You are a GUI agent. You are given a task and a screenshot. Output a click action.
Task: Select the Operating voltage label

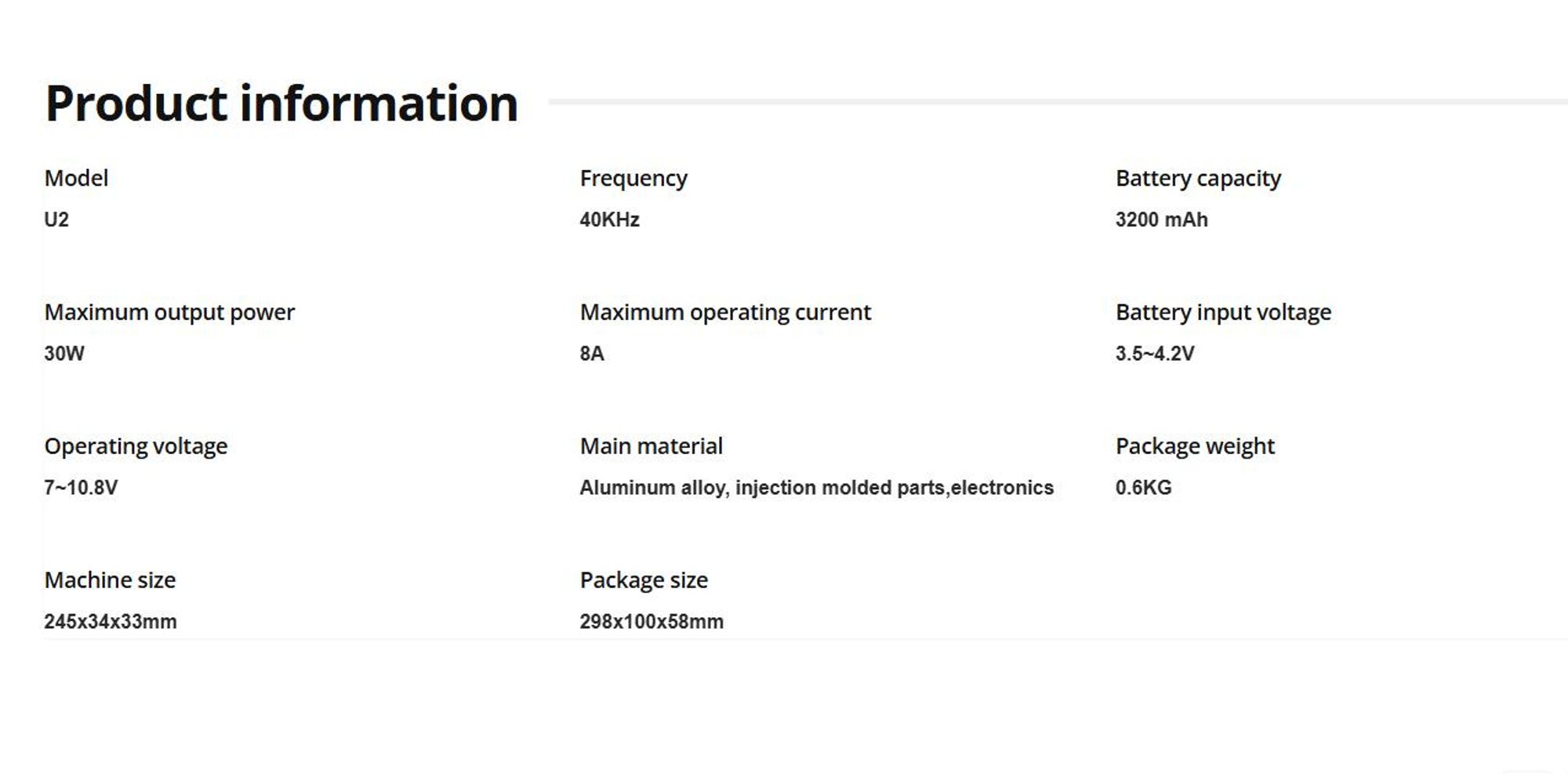[136, 447]
